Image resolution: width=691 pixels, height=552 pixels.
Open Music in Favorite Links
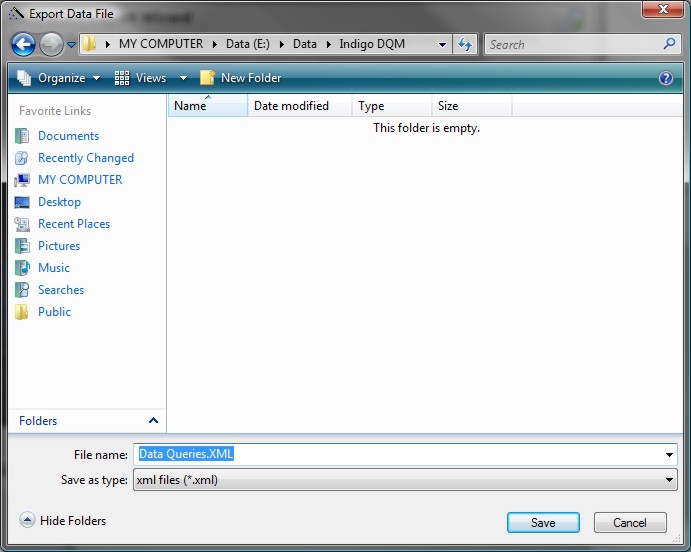[x=54, y=268]
